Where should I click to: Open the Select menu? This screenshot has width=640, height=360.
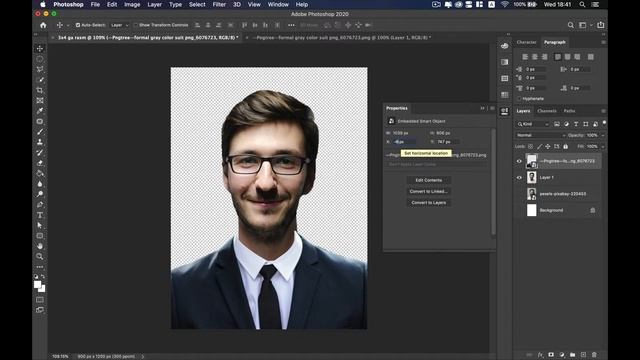point(197,4)
